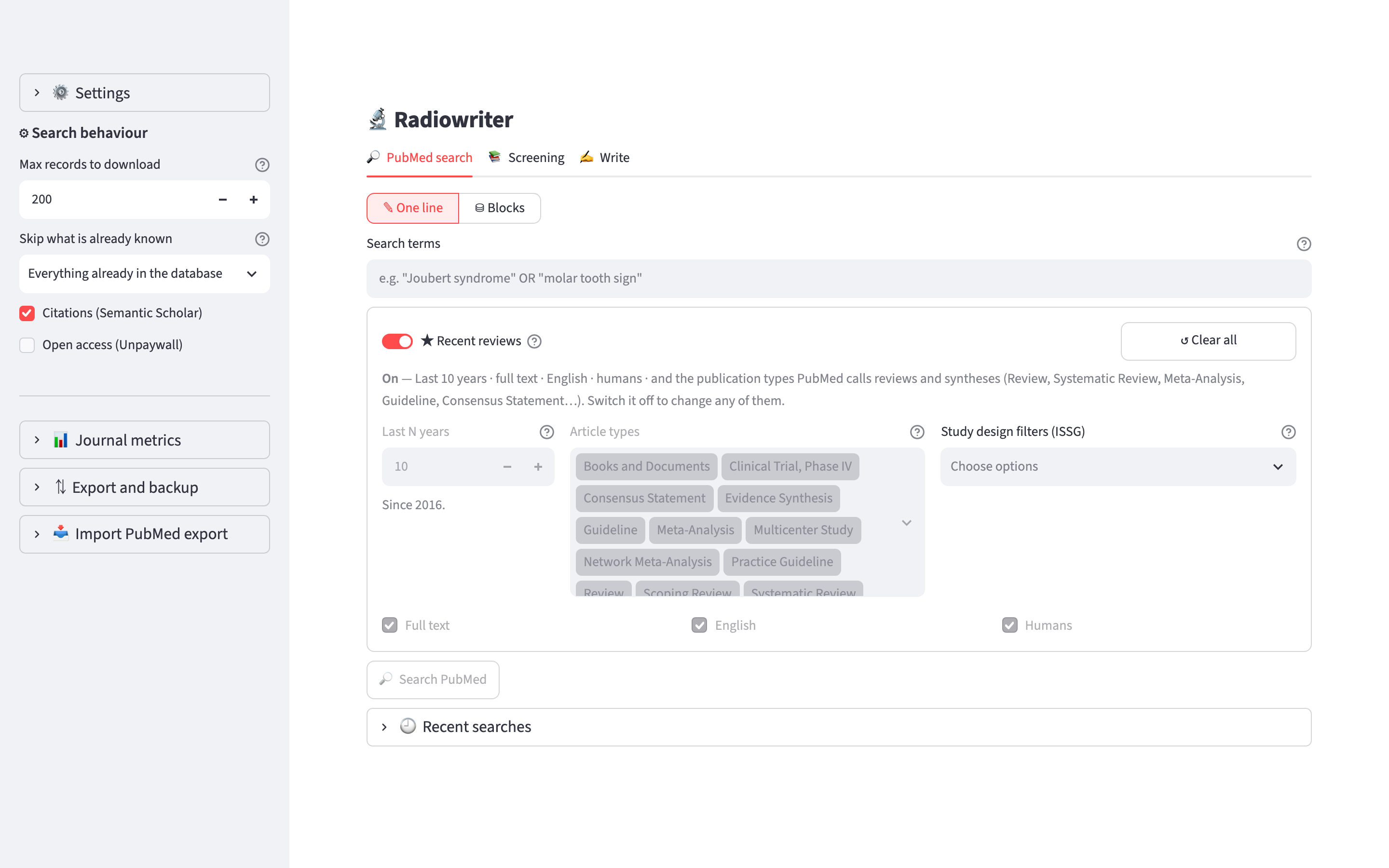Increase Last N years with the plus button
This screenshot has width=1389, height=868.
coord(538,467)
